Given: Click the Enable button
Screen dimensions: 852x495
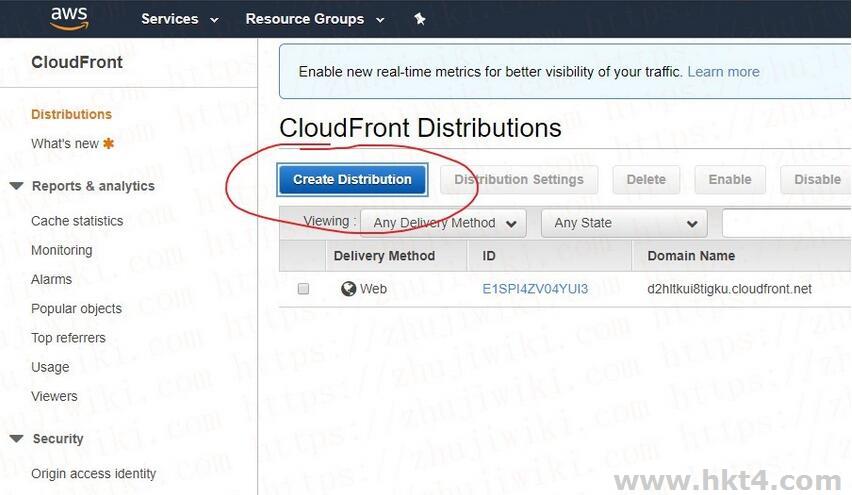Looking at the screenshot, I should 730,179.
